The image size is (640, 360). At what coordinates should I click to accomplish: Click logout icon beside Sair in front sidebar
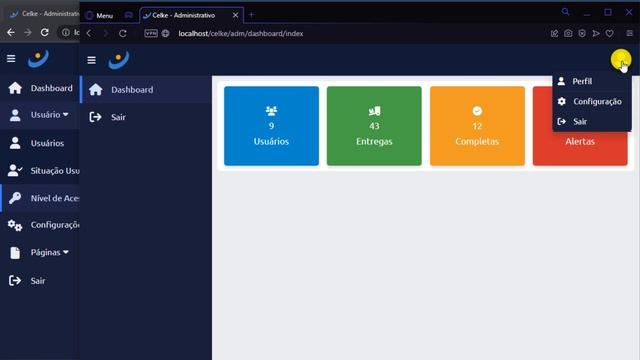[96, 117]
